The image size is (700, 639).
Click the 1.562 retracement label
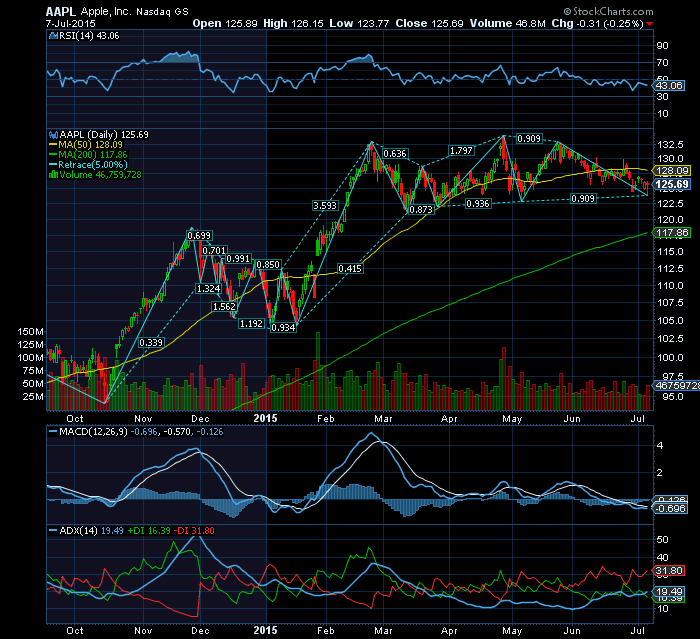224,306
